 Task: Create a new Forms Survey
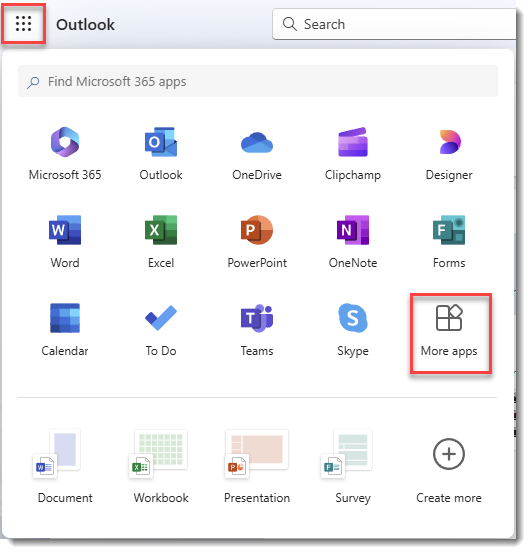coord(353,466)
